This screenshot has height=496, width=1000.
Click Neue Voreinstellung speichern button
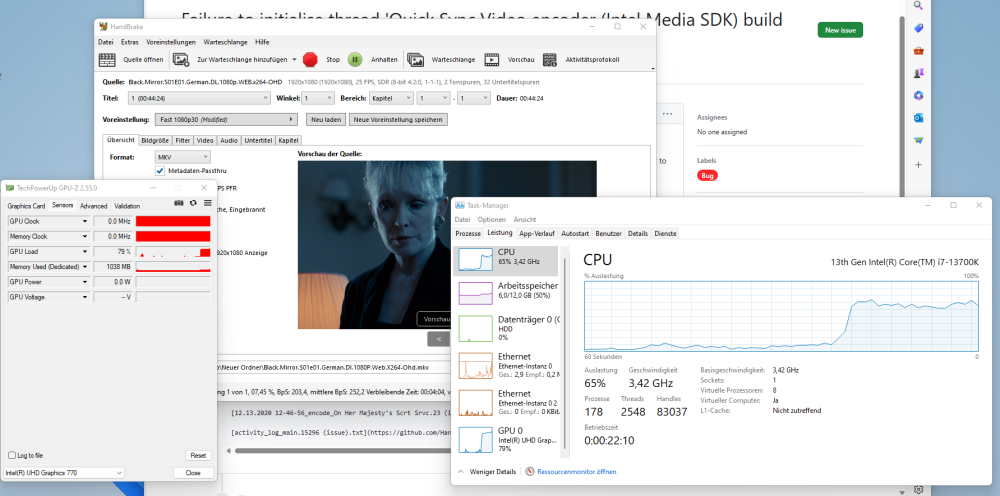click(399, 119)
